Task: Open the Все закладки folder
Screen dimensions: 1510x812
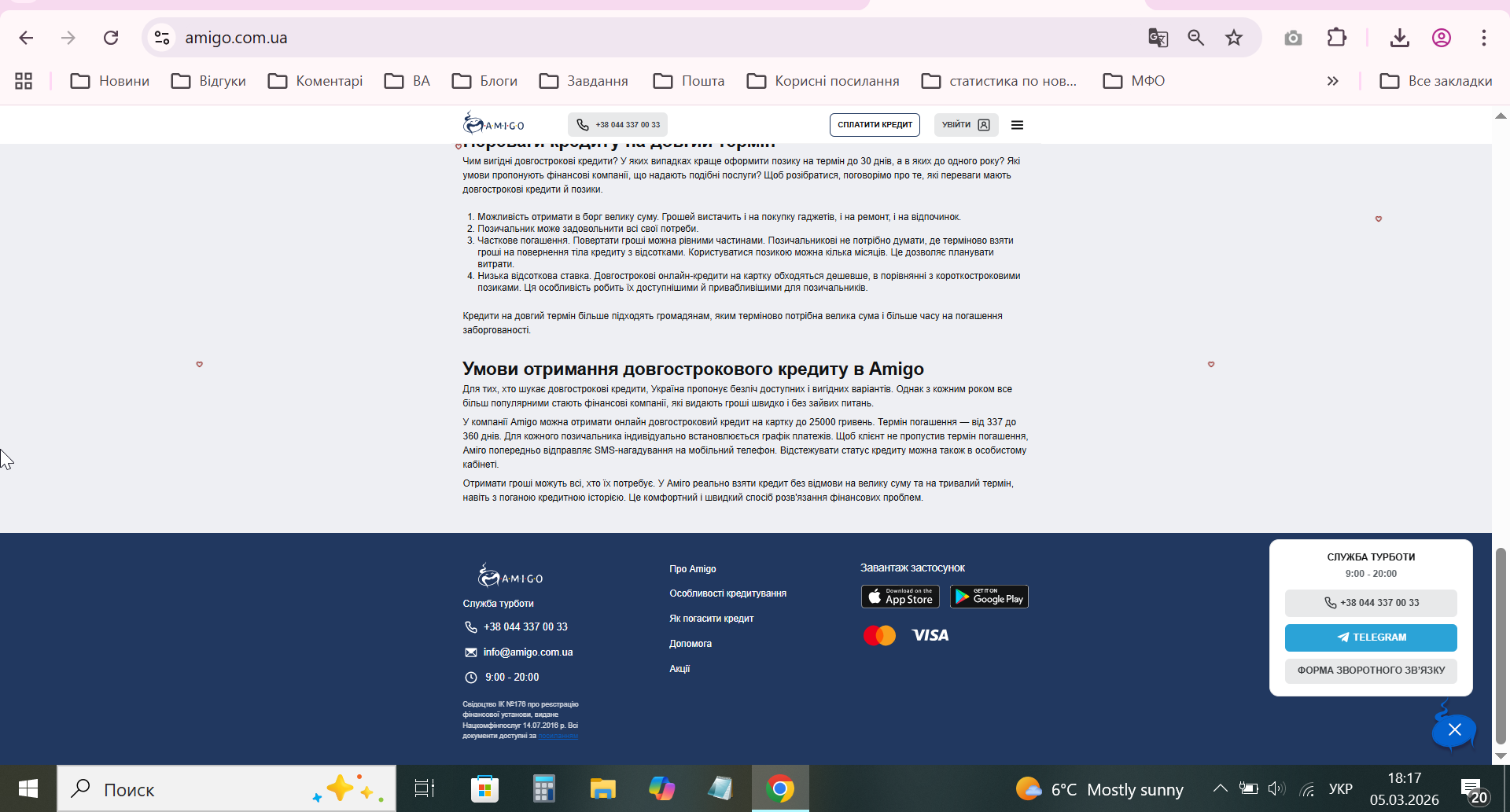Action: pos(1436,81)
